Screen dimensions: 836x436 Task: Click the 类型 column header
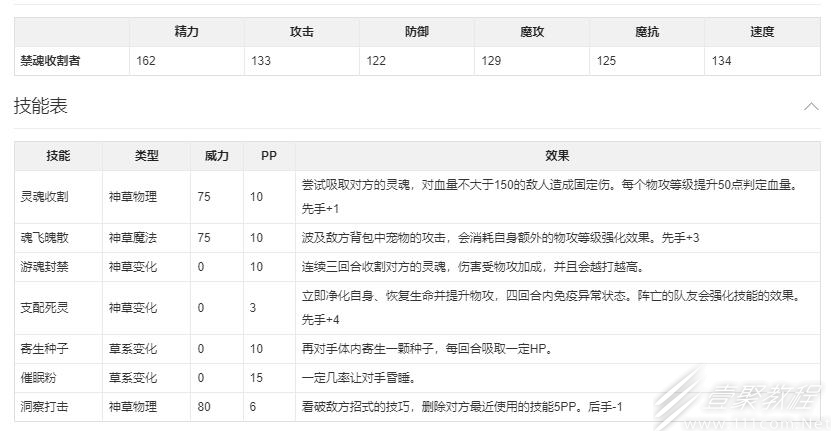pyautogui.click(x=147, y=156)
